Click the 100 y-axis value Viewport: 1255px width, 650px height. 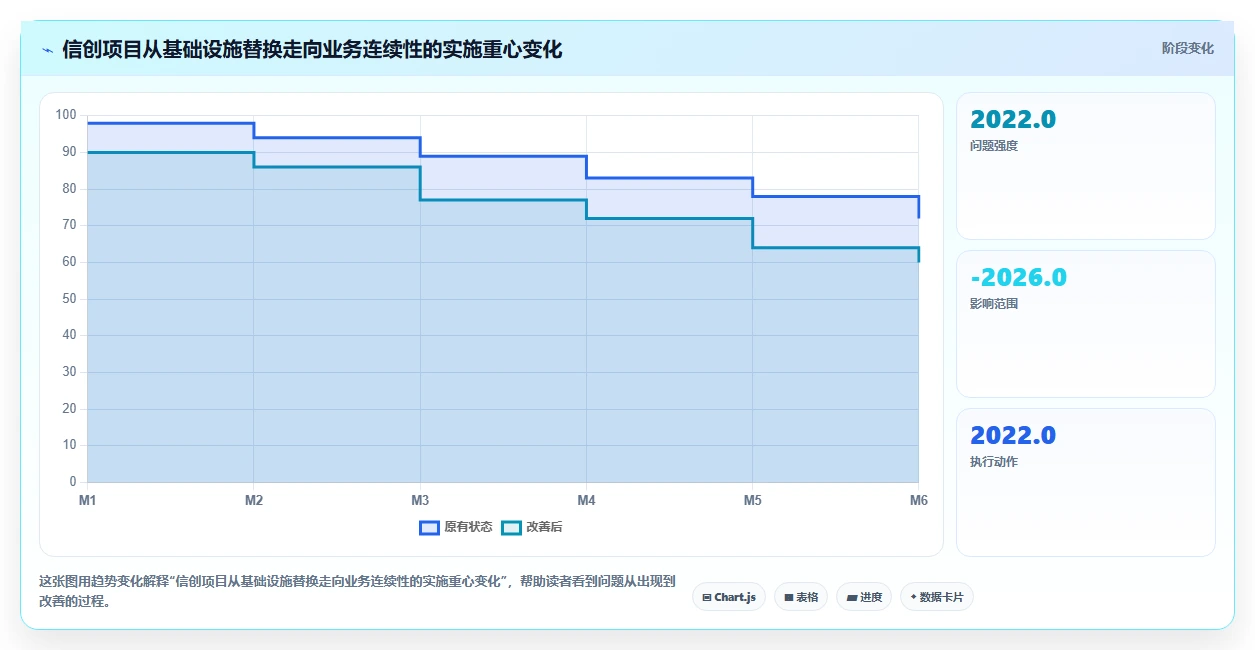click(x=66, y=115)
